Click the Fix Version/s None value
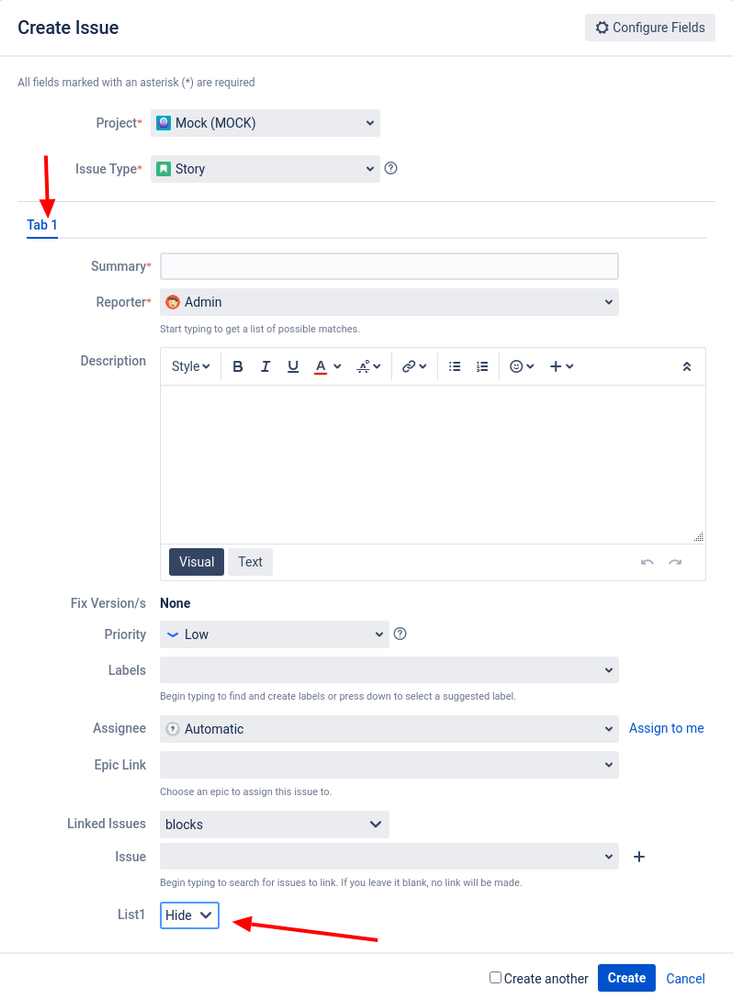The width and height of the screenshot is (733, 999). tap(175, 603)
